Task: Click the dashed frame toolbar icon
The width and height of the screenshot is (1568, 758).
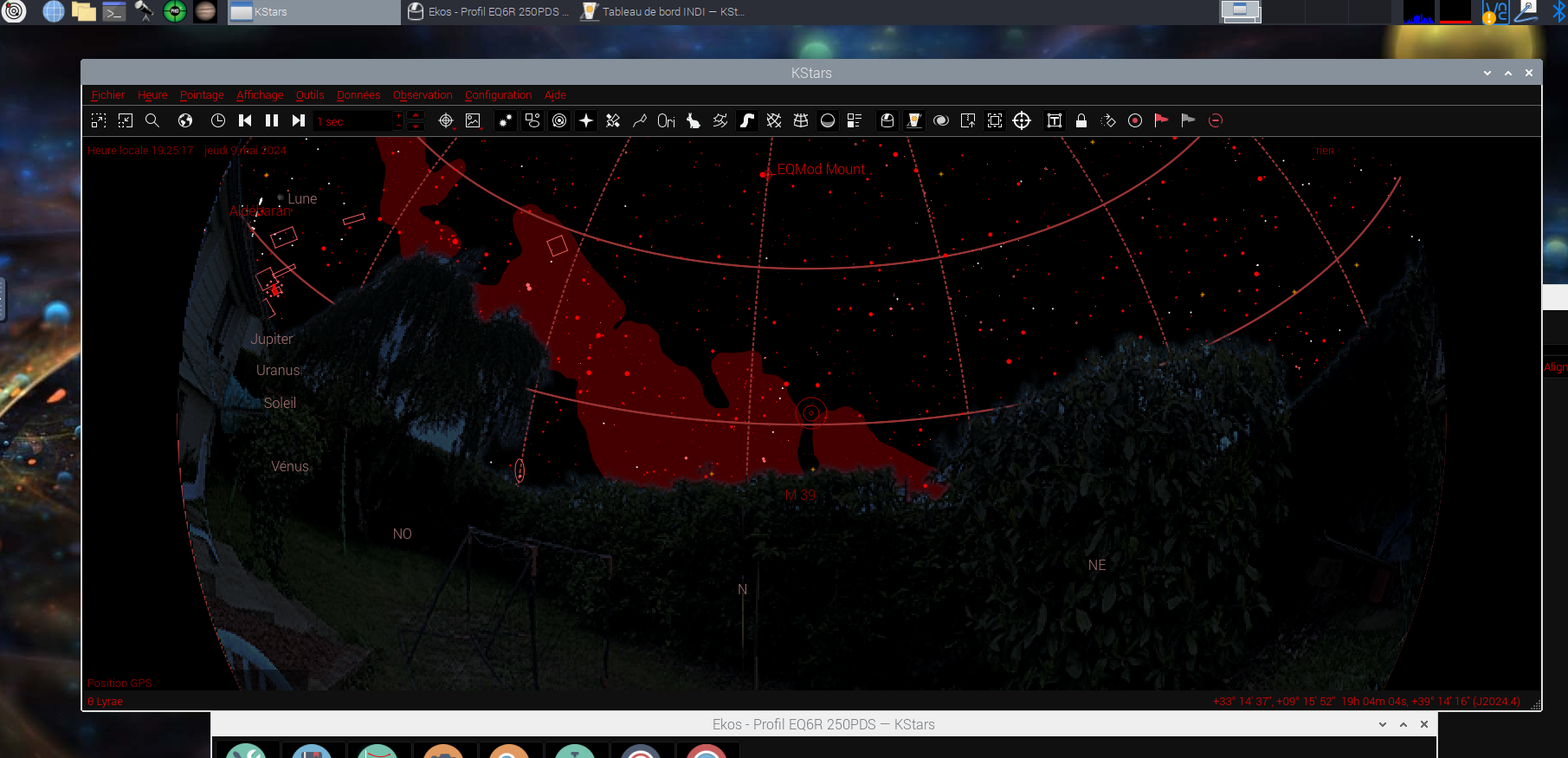Action: pos(995,121)
